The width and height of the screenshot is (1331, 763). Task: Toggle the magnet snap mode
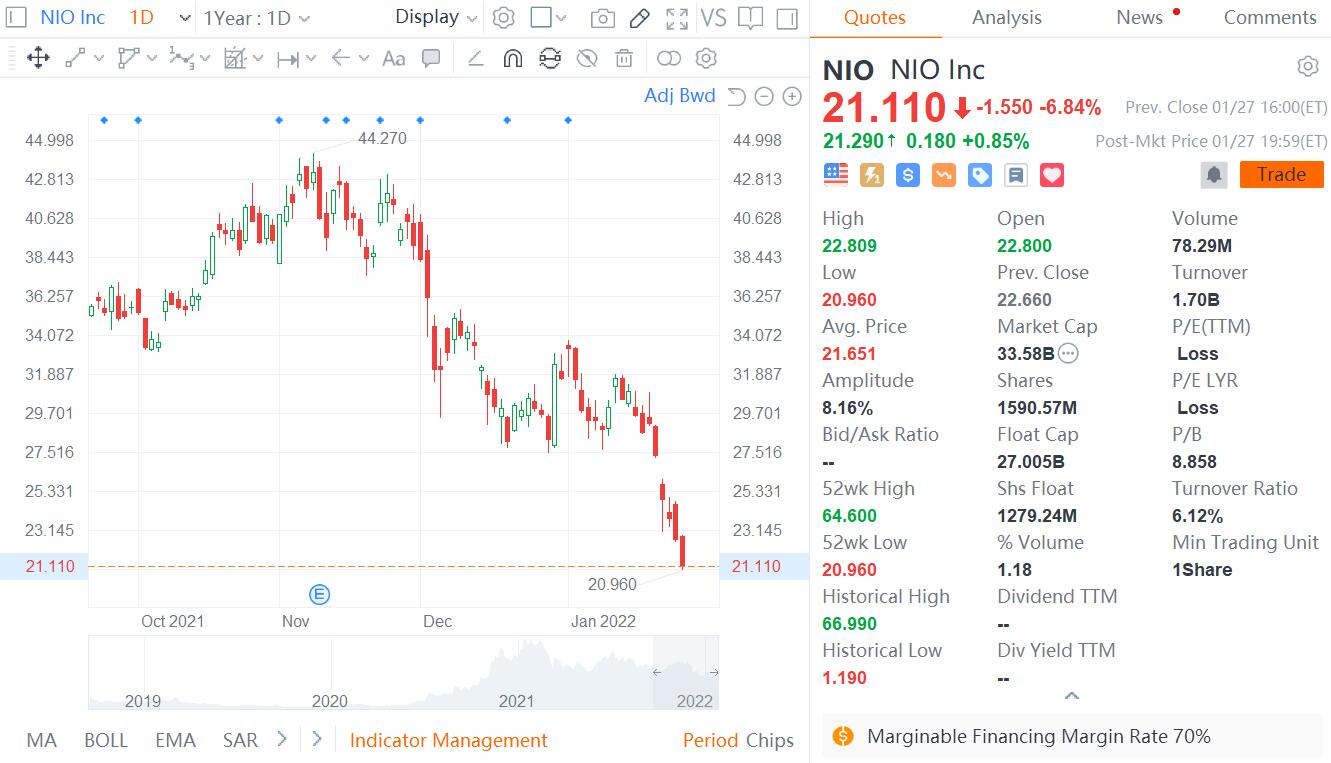click(x=512, y=58)
